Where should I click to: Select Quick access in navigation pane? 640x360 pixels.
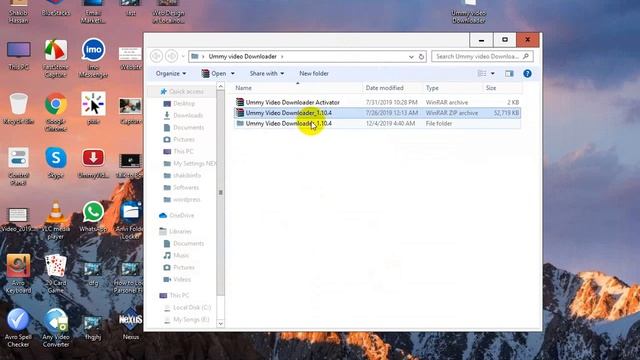[182, 91]
